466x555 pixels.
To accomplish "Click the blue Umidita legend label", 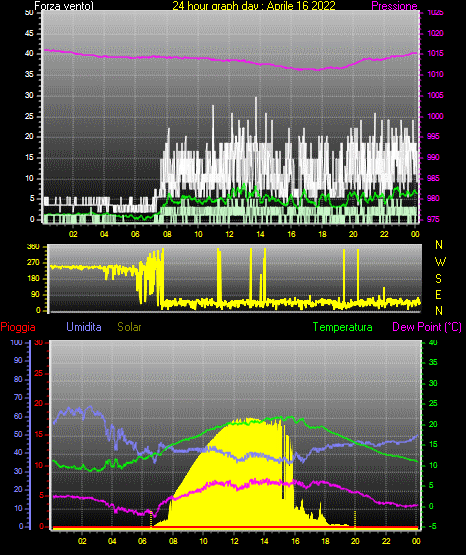I will click(x=84, y=327).
